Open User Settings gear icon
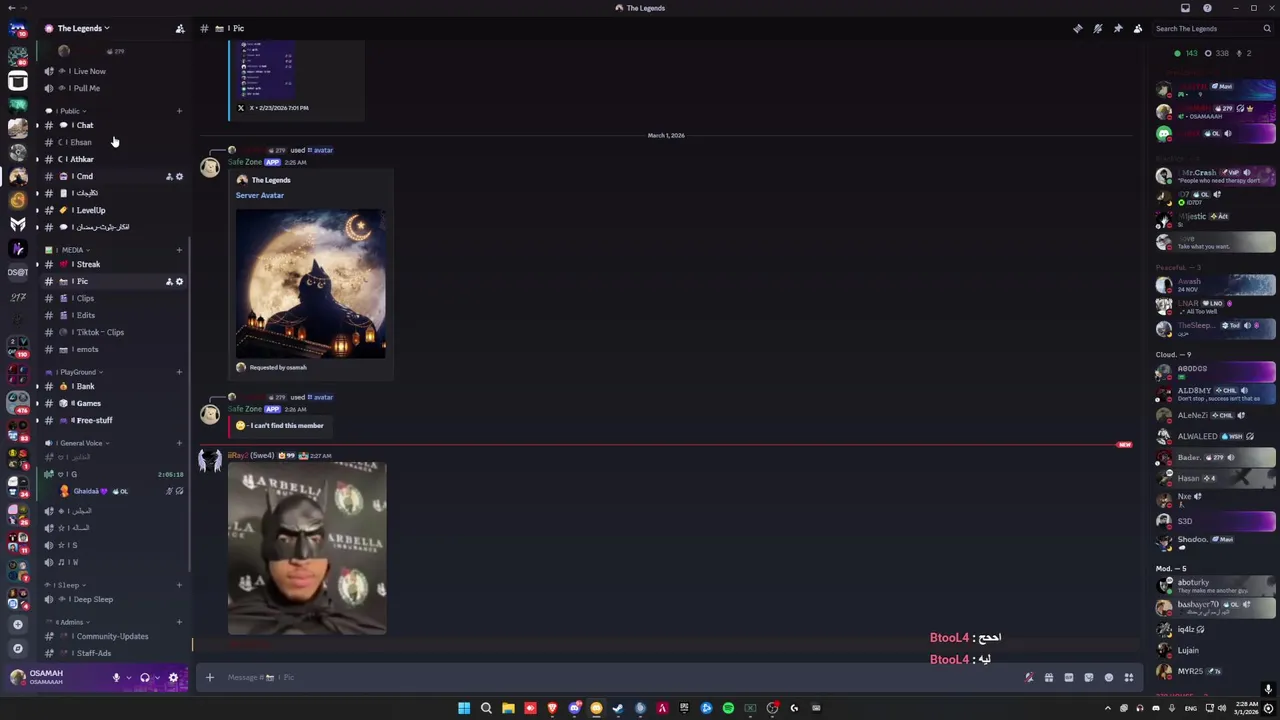The height and width of the screenshot is (720, 1280). click(x=173, y=678)
